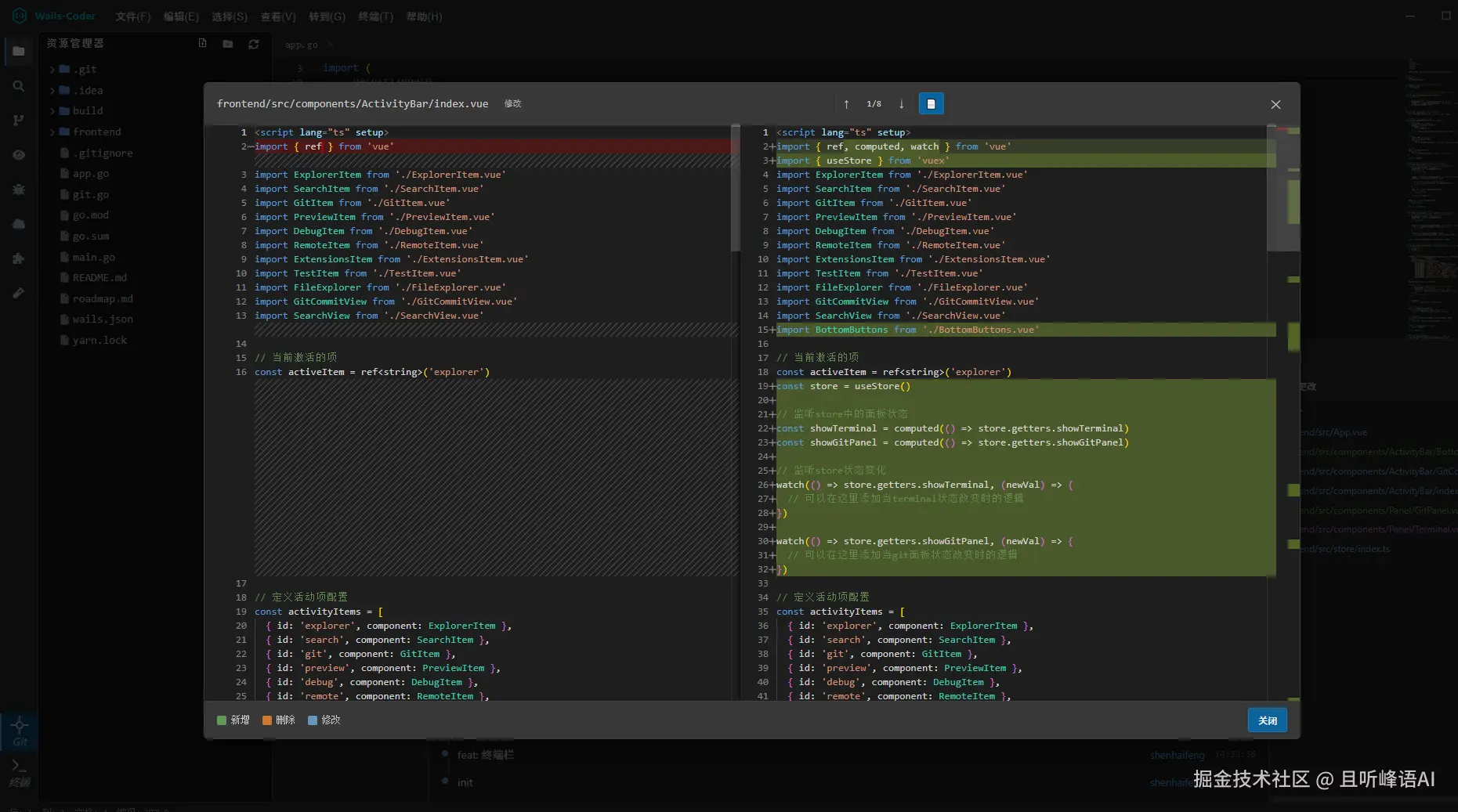Go to next diff change arrow

(902, 104)
